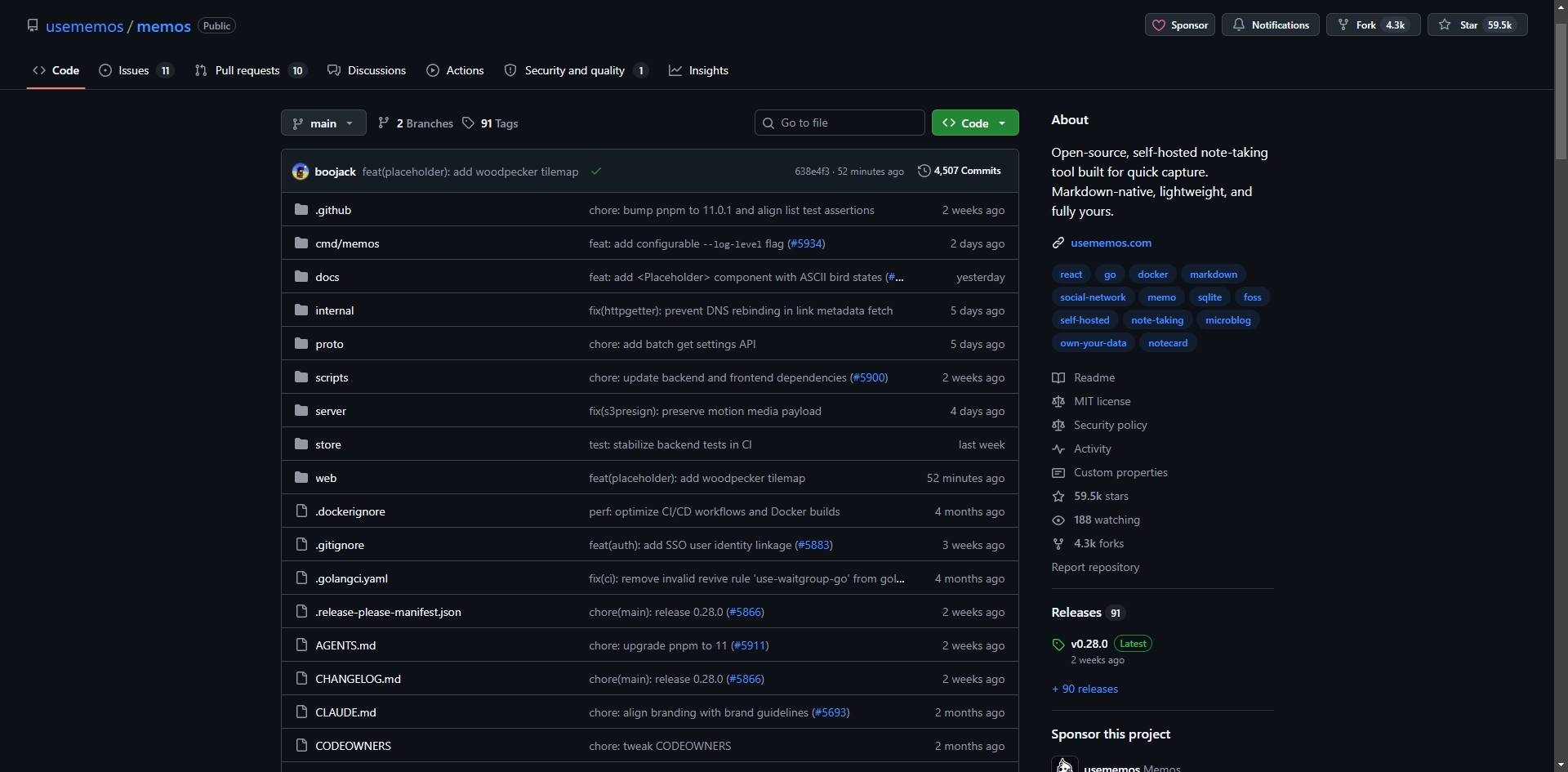1568x772 pixels.
Task: Open the .release-please-manifest.json file
Action: tap(388, 612)
